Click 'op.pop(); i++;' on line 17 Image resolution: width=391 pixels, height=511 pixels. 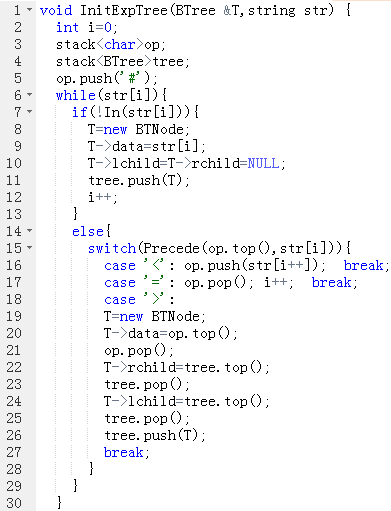pyautogui.click(x=239, y=282)
